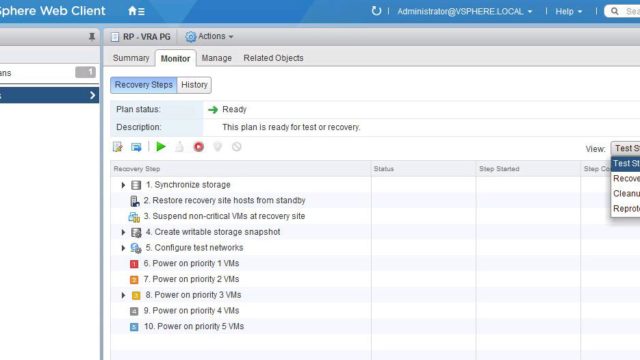The height and width of the screenshot is (360, 640).
Task: Open the View dropdown box
Action: pos(625,149)
